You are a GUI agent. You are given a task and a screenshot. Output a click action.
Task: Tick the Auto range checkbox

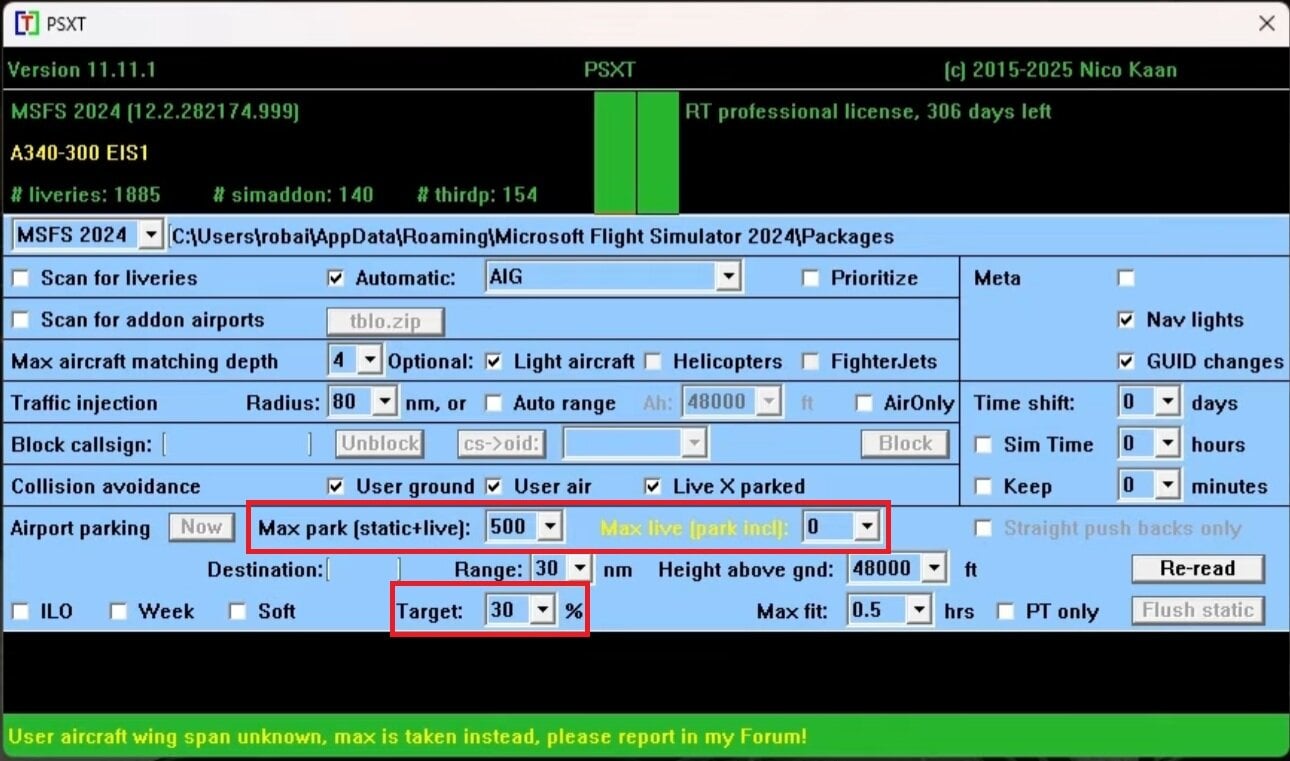point(493,403)
